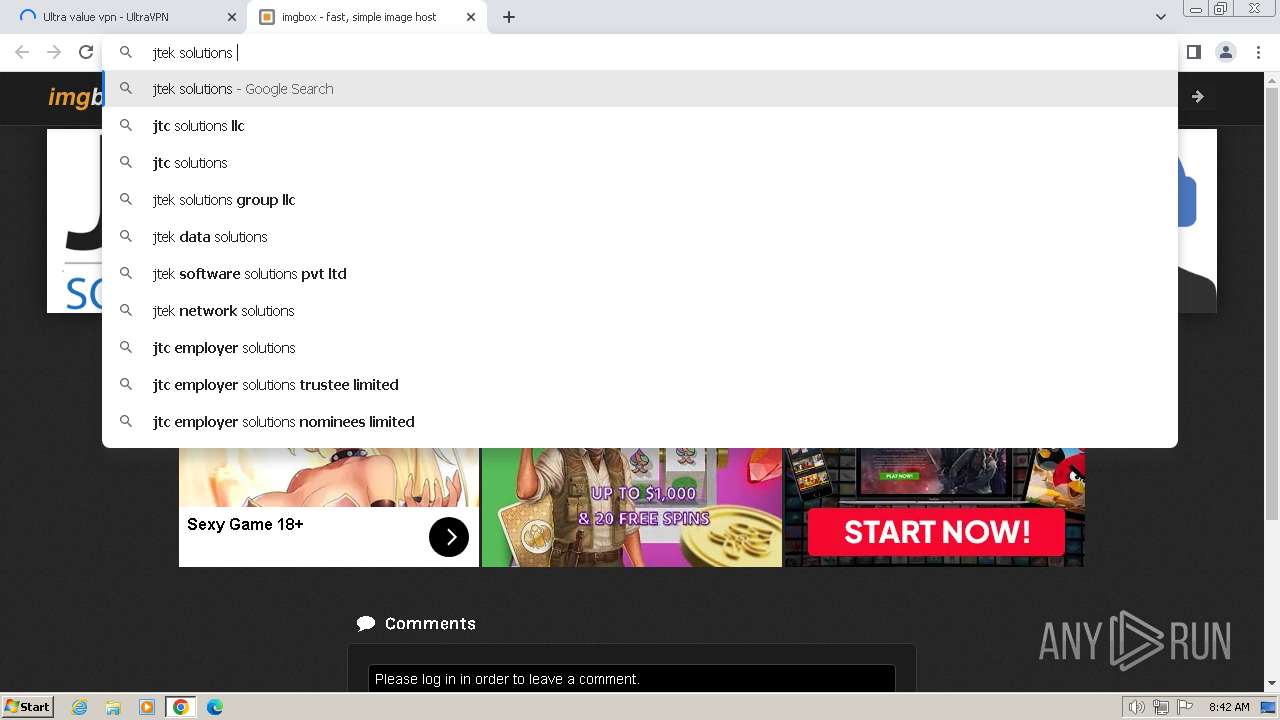Open File Explorer from taskbar
Viewport: 1280px width, 720px height.
coord(113,707)
